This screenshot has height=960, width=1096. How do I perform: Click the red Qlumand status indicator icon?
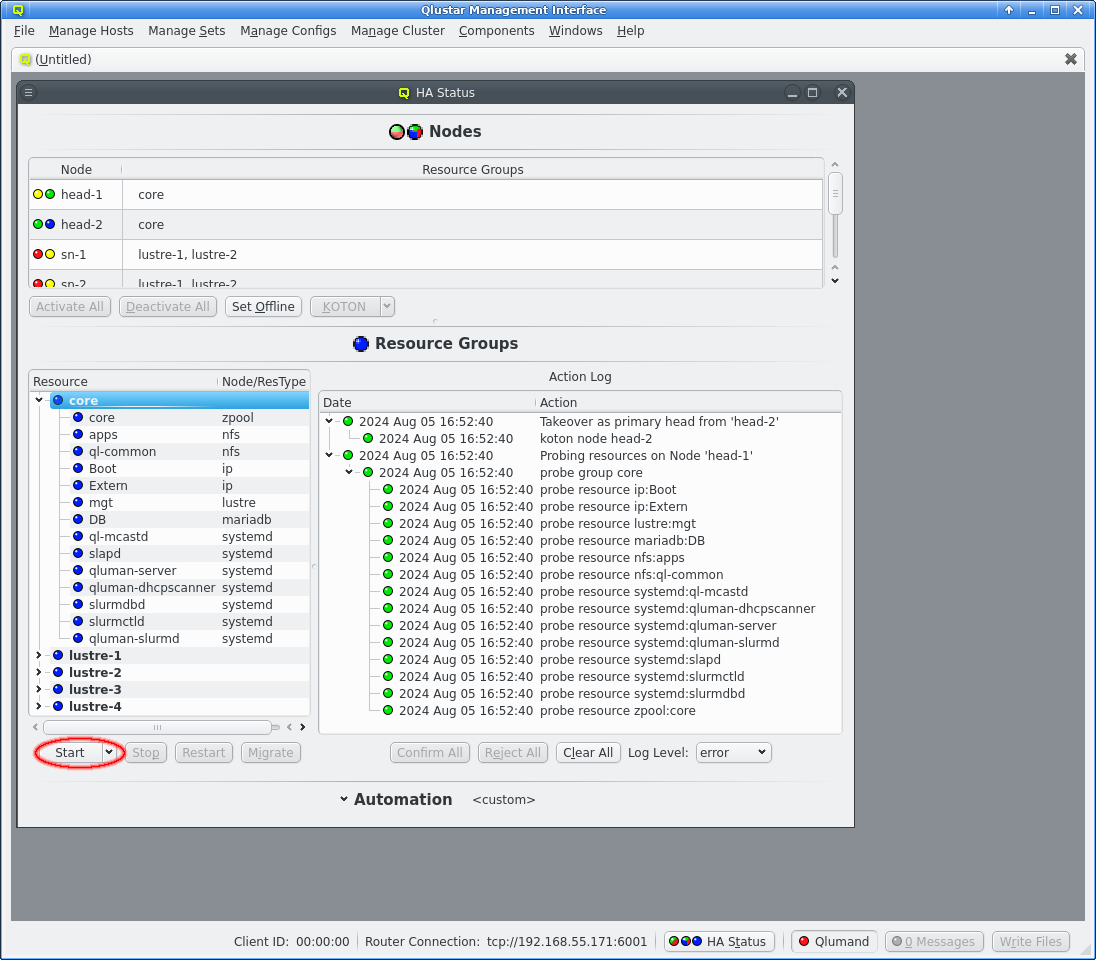(x=804, y=941)
